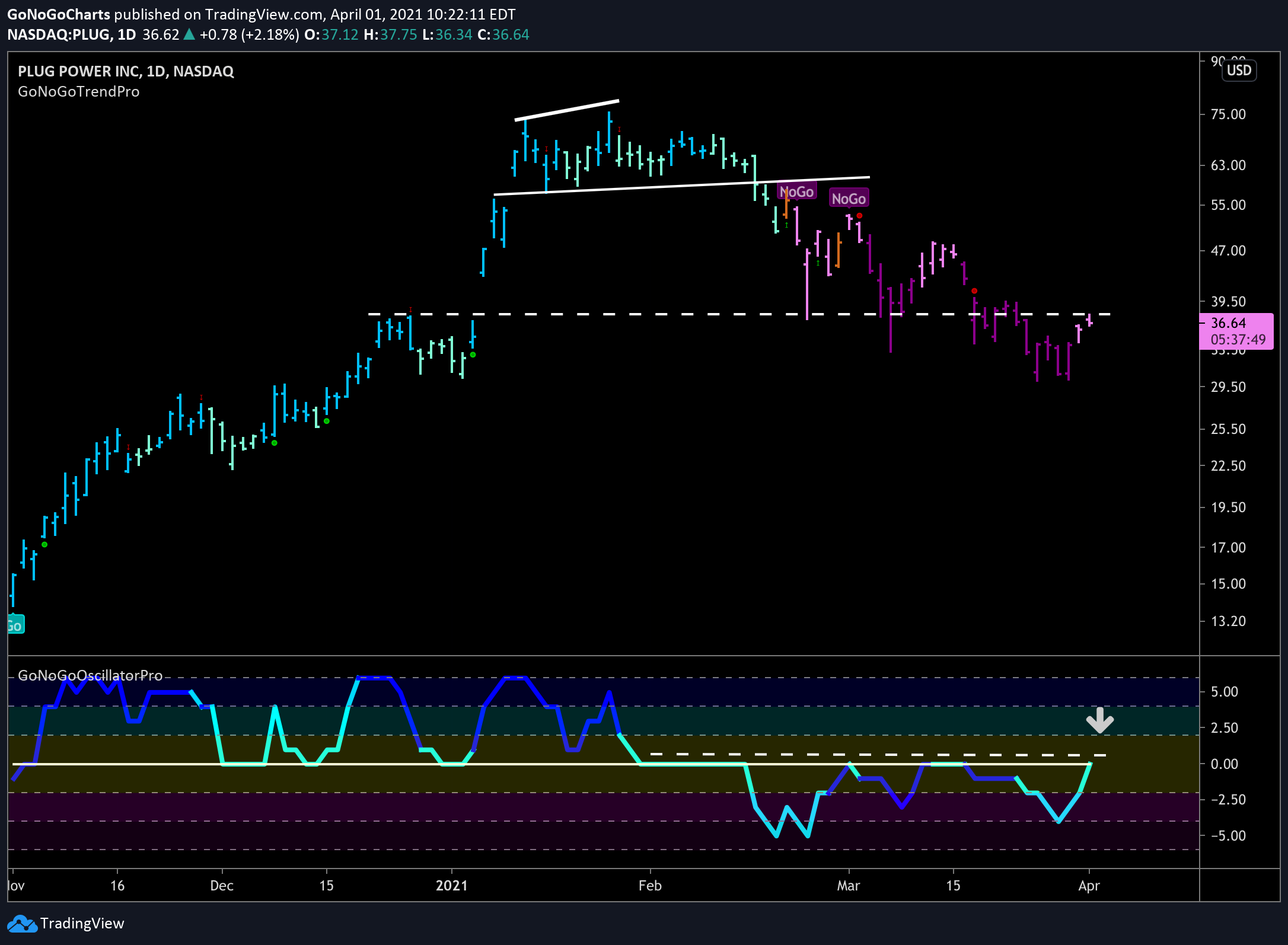This screenshot has width=1288, height=945.
Task: Click the 29.50 price axis label
Action: (1228, 387)
